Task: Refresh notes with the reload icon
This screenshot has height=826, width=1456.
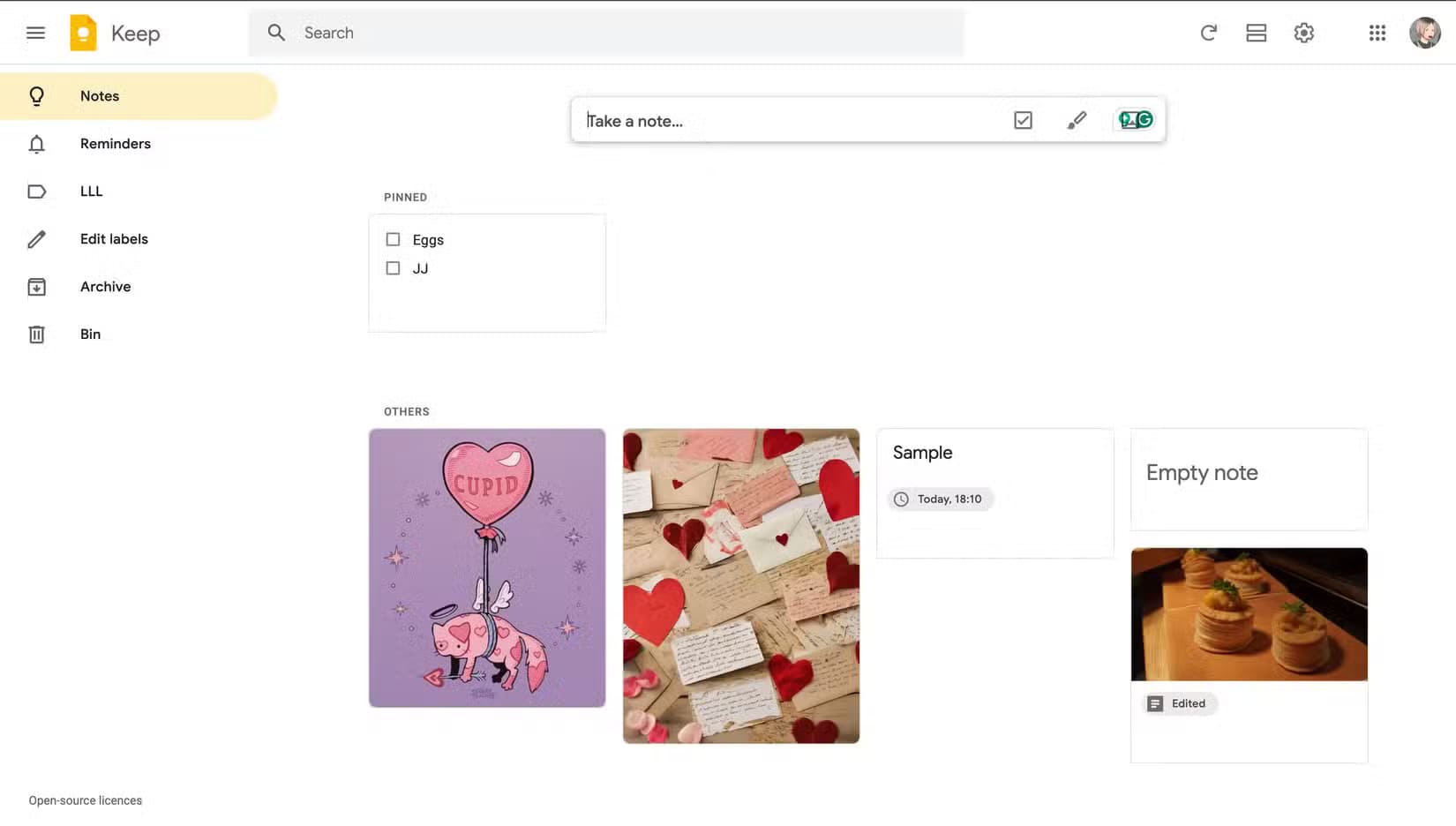Action: [x=1208, y=33]
